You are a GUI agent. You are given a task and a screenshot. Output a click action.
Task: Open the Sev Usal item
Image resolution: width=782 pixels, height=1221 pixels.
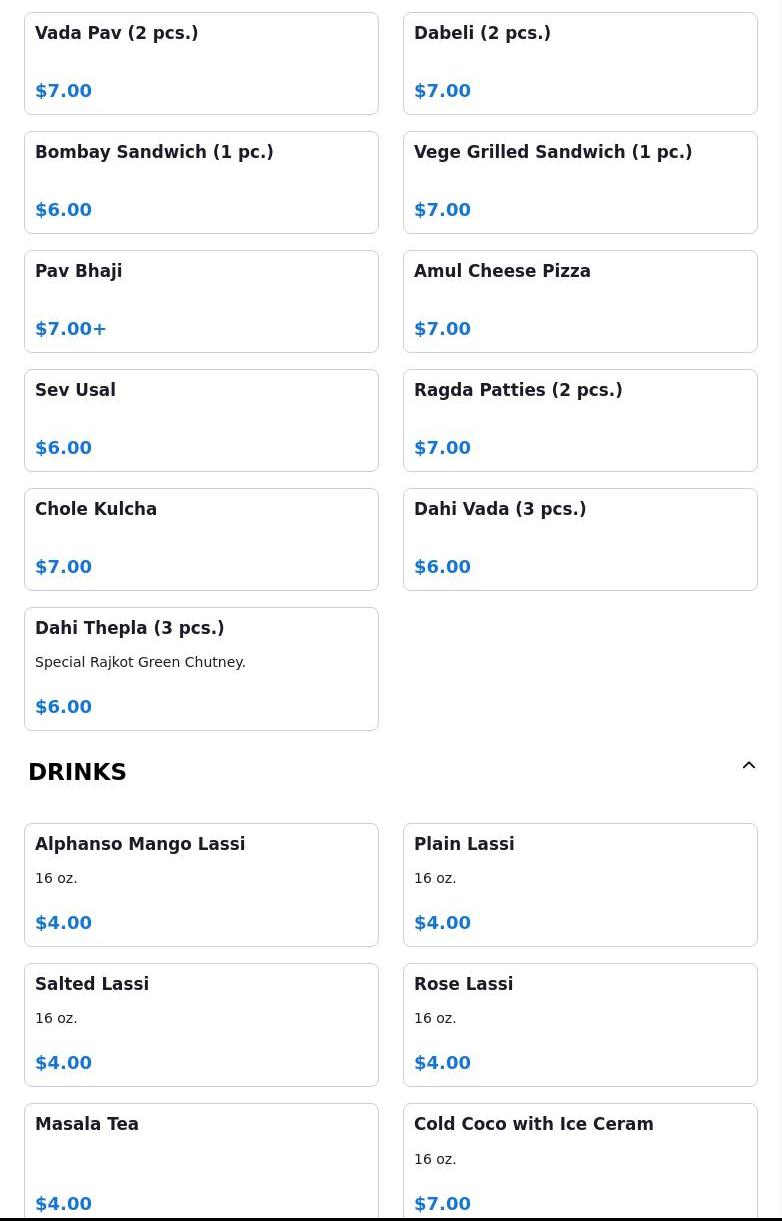pyautogui.click(x=201, y=420)
